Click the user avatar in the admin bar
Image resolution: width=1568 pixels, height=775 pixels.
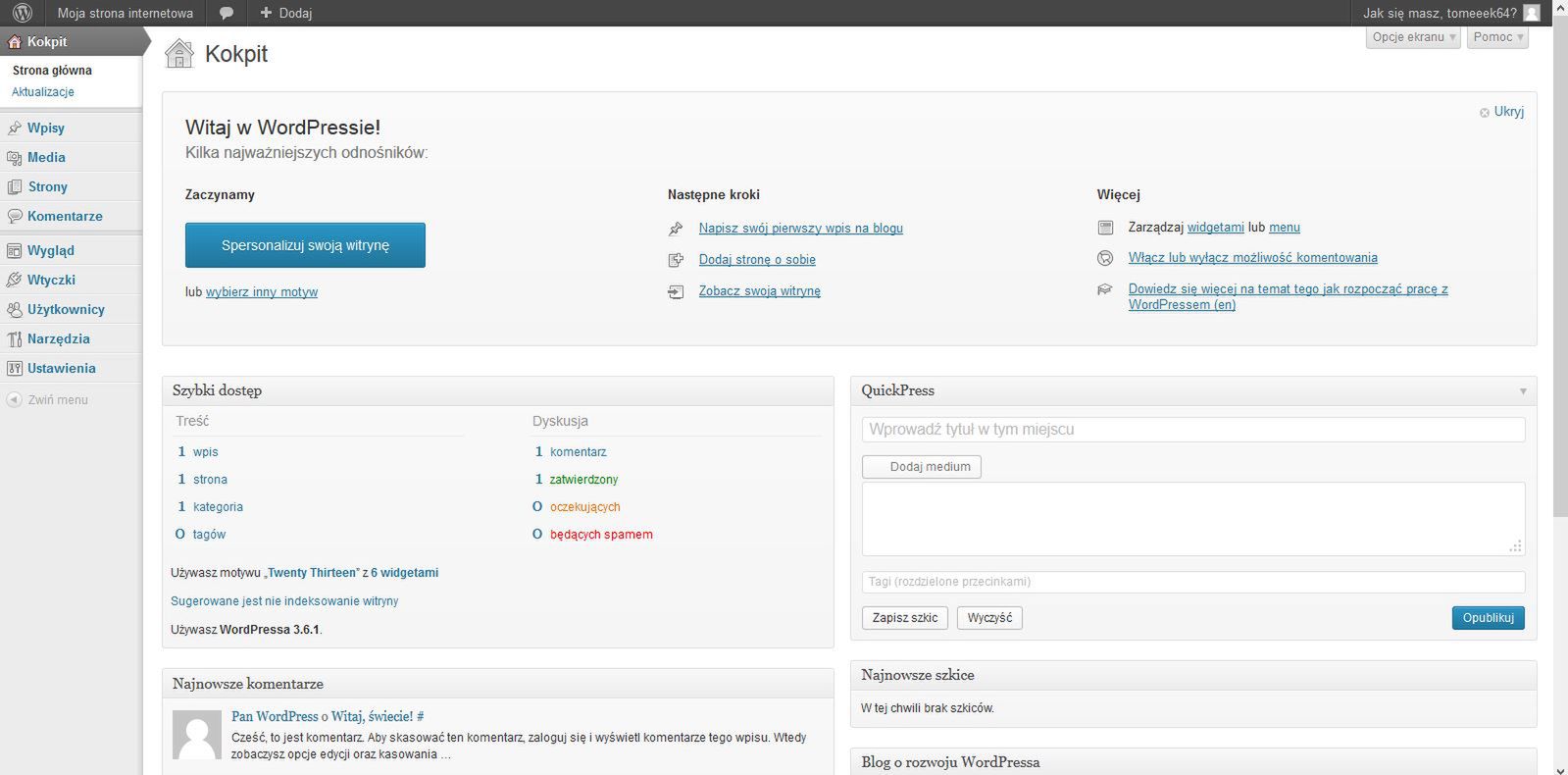[x=1532, y=13]
